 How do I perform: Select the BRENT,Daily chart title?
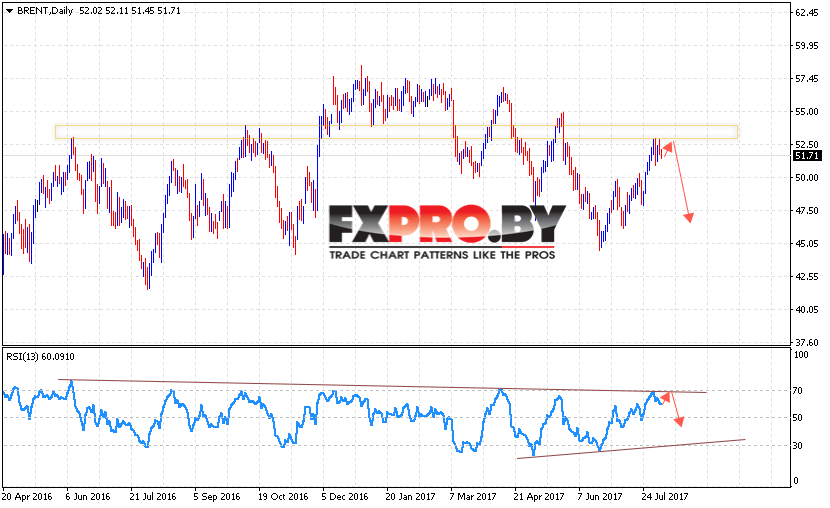click(45, 11)
